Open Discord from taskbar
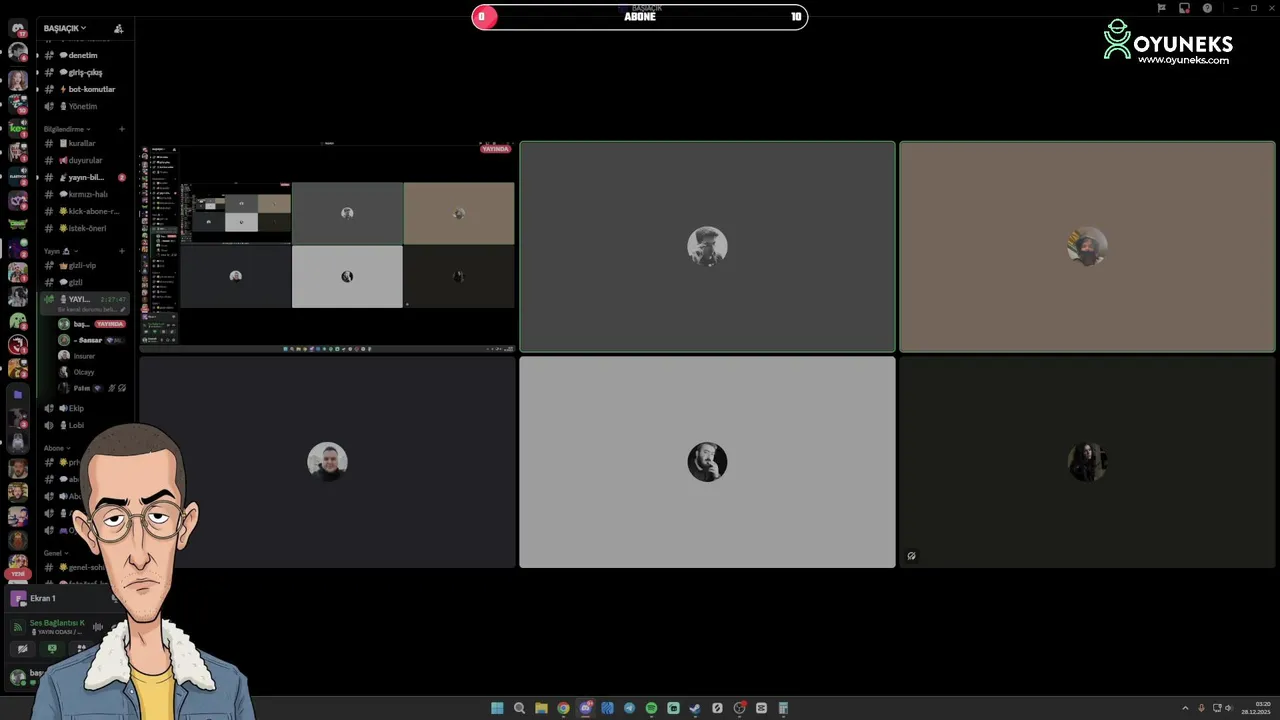Screen dimensions: 1280x720 [x=586, y=708]
